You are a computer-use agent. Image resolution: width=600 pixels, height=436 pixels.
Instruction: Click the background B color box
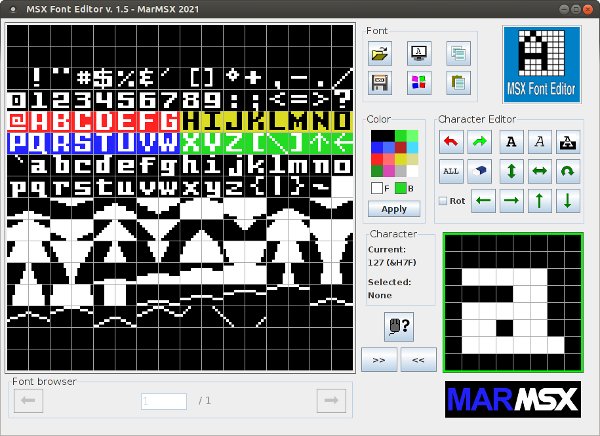tap(401, 188)
